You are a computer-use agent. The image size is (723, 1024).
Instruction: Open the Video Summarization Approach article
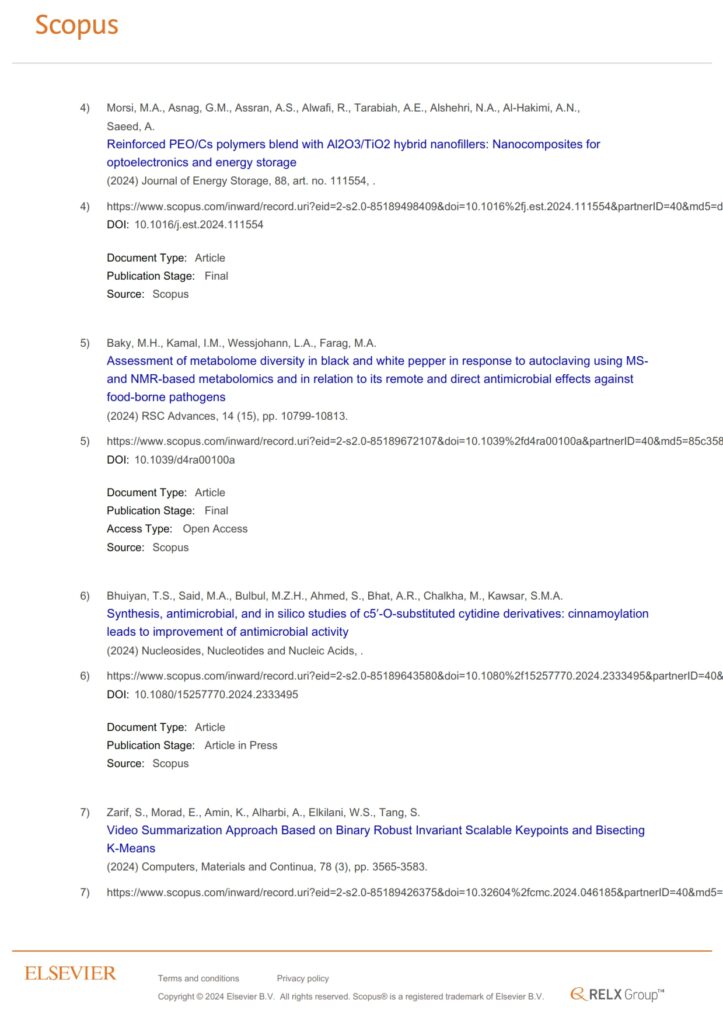[x=375, y=830]
